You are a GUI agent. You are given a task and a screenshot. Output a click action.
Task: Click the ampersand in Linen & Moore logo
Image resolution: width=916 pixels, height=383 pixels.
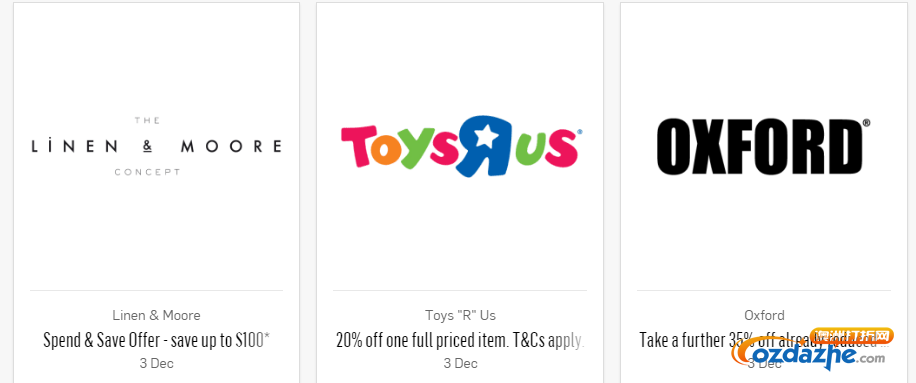[x=148, y=147]
